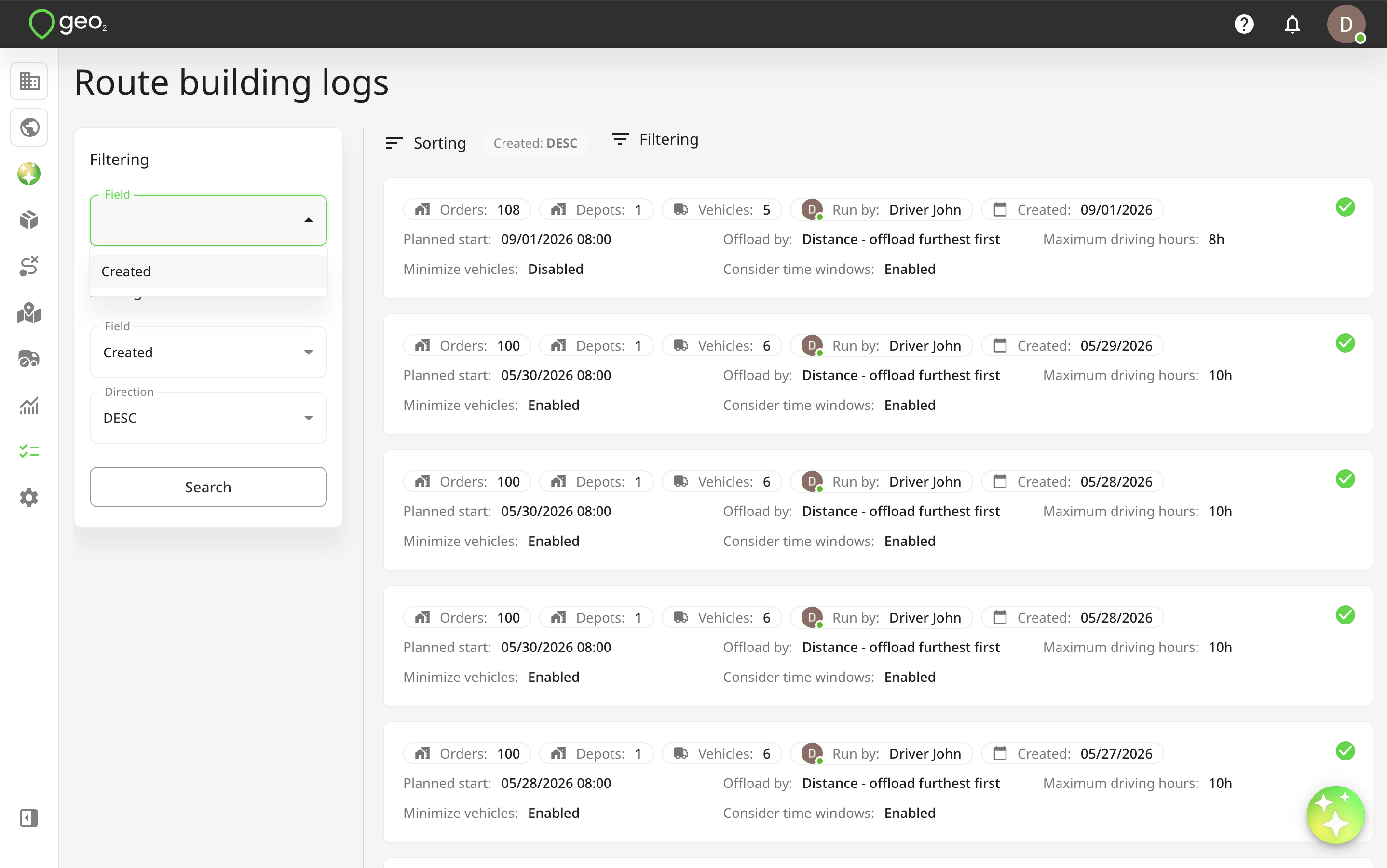
Task: Open the green star globe sidebar icon
Action: click(x=29, y=174)
